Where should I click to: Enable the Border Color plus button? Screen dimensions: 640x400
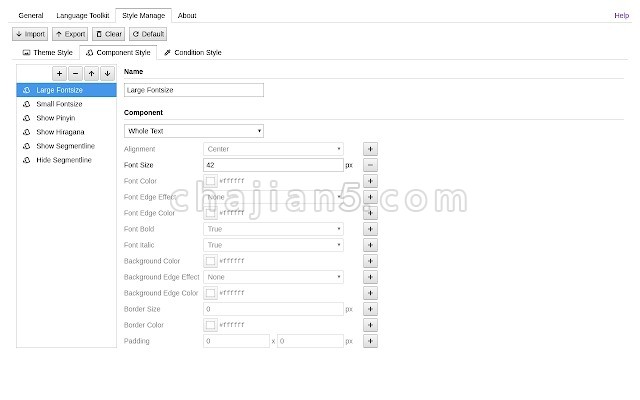370,325
